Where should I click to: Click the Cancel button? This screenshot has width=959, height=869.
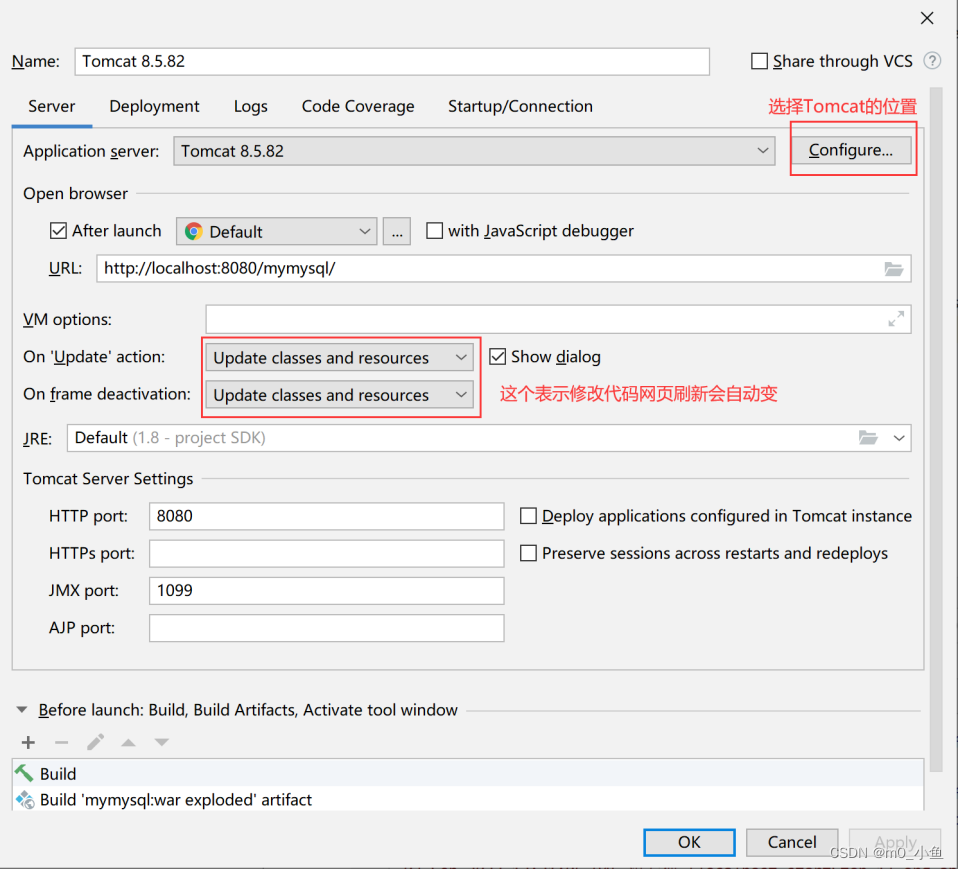click(x=791, y=842)
